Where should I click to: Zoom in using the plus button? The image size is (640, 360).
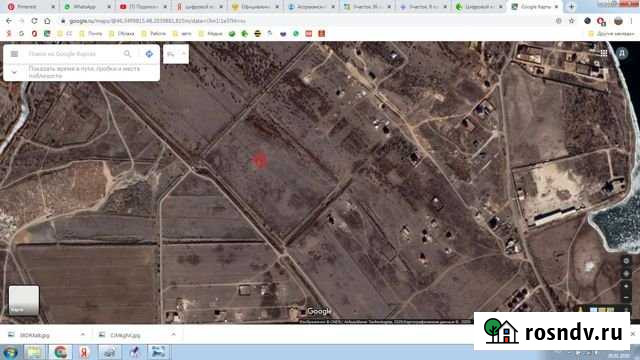click(626, 286)
